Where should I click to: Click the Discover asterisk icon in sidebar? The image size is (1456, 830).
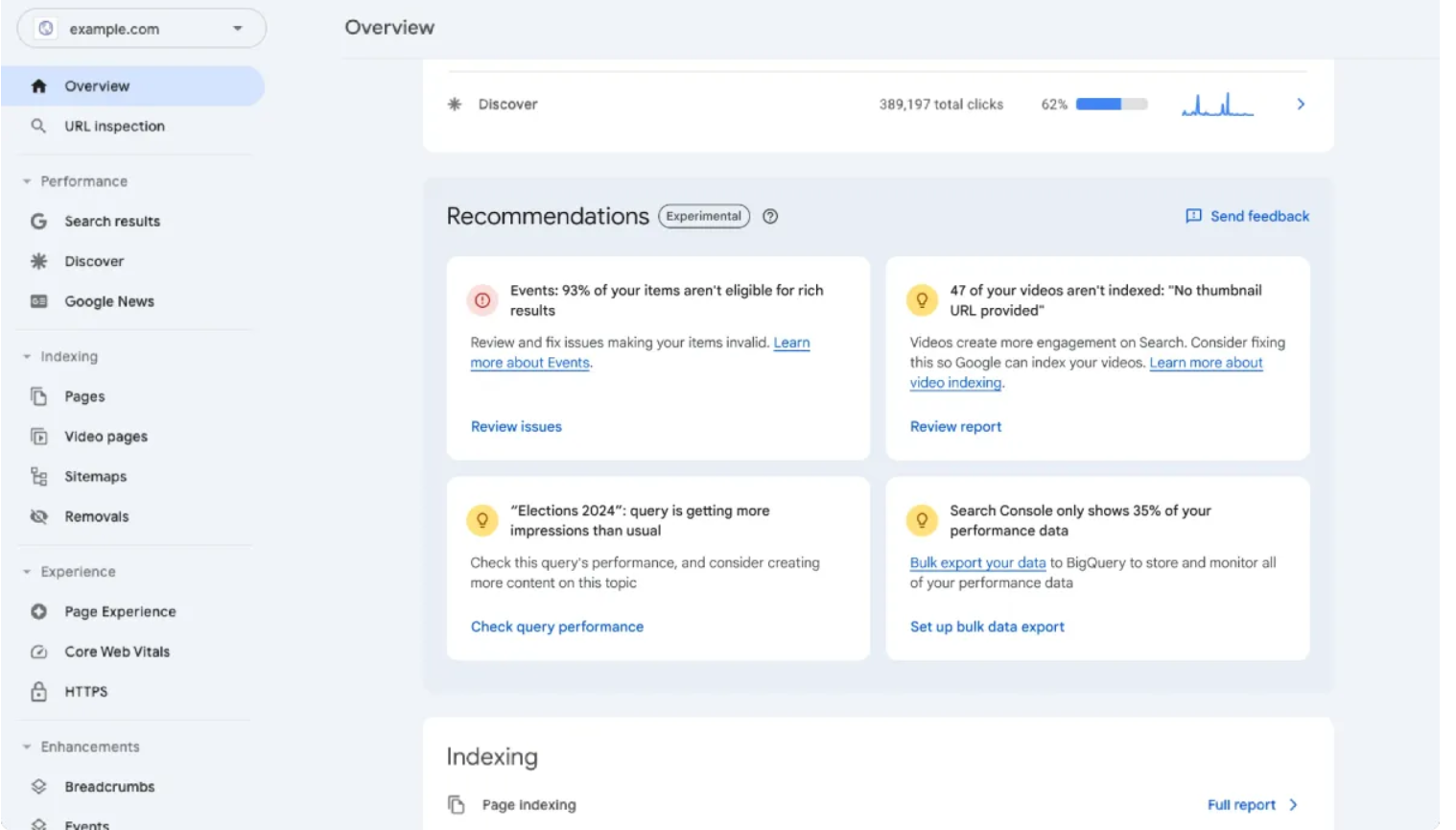tap(38, 261)
